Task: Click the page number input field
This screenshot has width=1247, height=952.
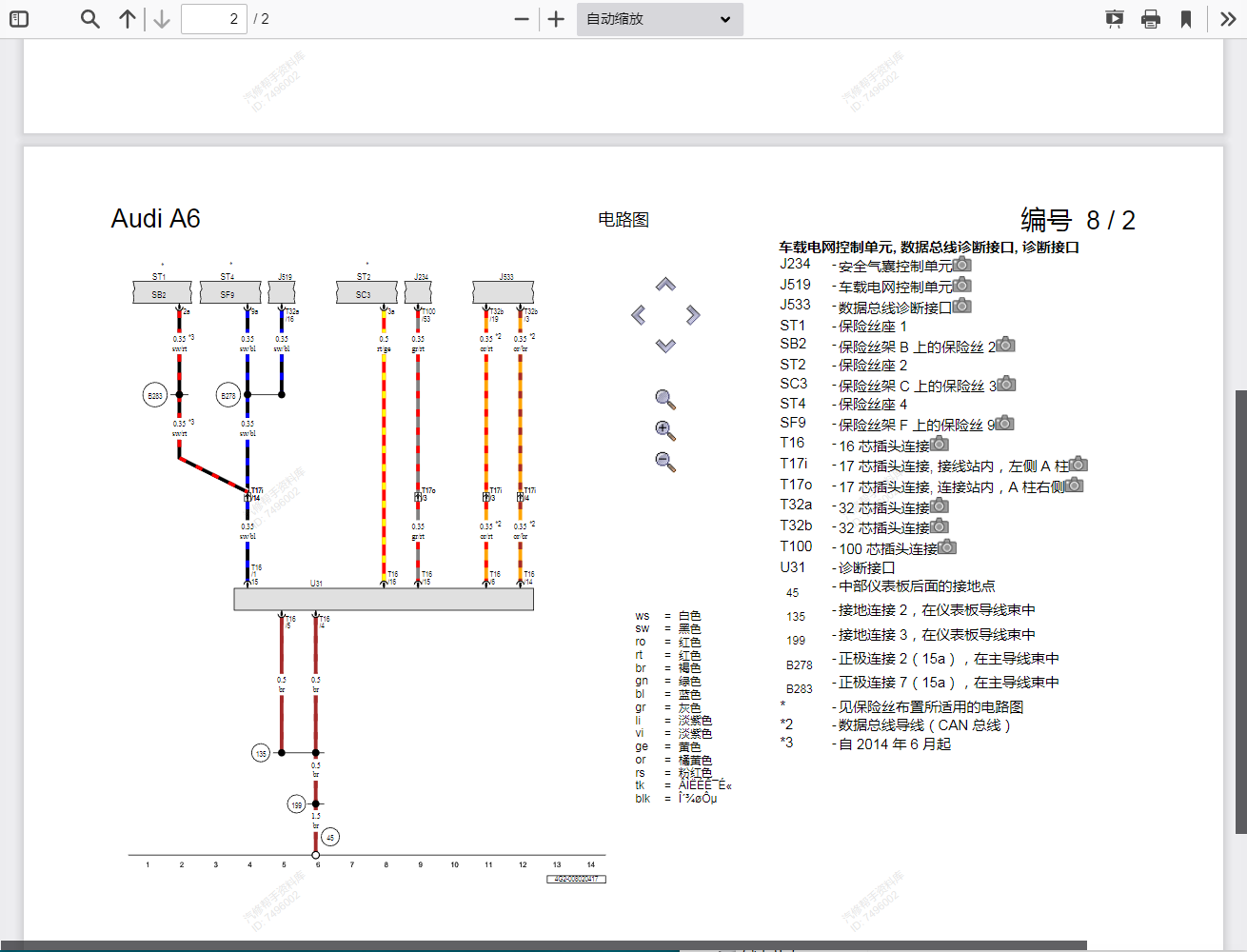Action: pyautogui.click(x=213, y=18)
